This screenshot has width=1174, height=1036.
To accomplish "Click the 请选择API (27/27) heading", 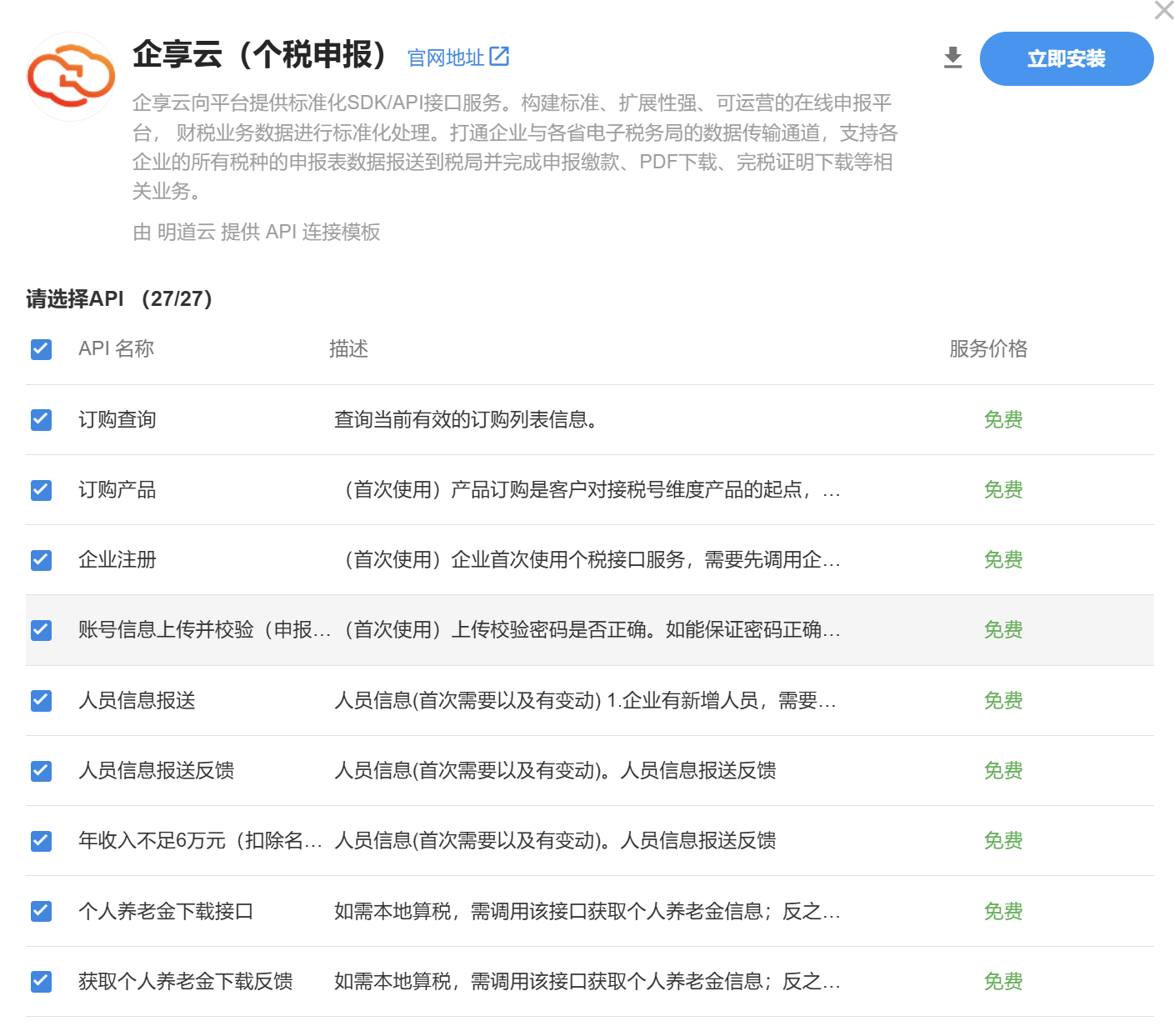I will pyautogui.click(x=119, y=298).
